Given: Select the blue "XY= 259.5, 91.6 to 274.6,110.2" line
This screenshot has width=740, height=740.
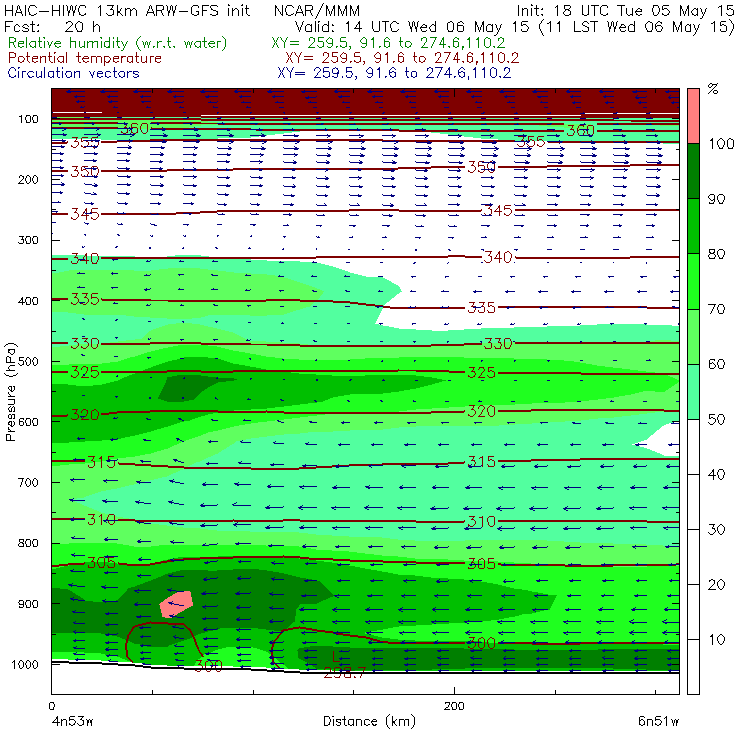Looking at the screenshot, I should pyautogui.click(x=394, y=73).
